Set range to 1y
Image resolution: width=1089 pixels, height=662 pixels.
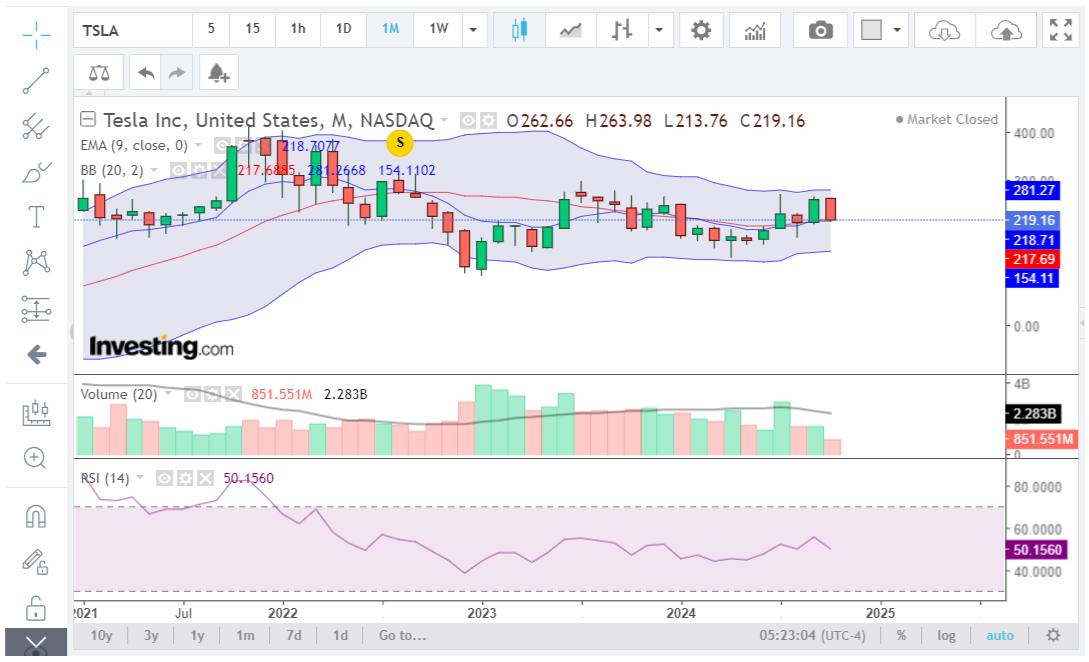click(x=198, y=636)
